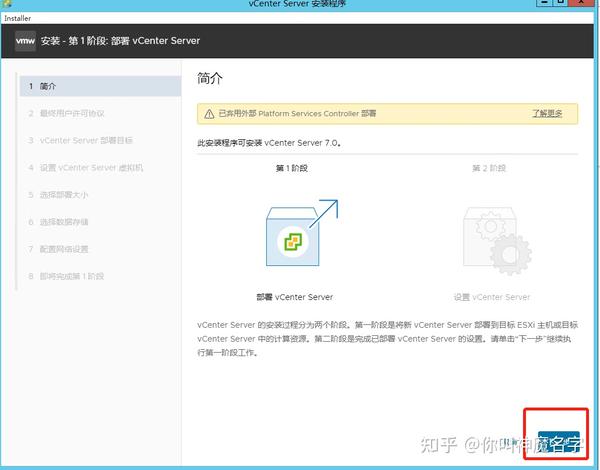This screenshot has width=600, height=470.
Task: Click the greyed Stage 2 gears setup icon
Action: click(497, 240)
